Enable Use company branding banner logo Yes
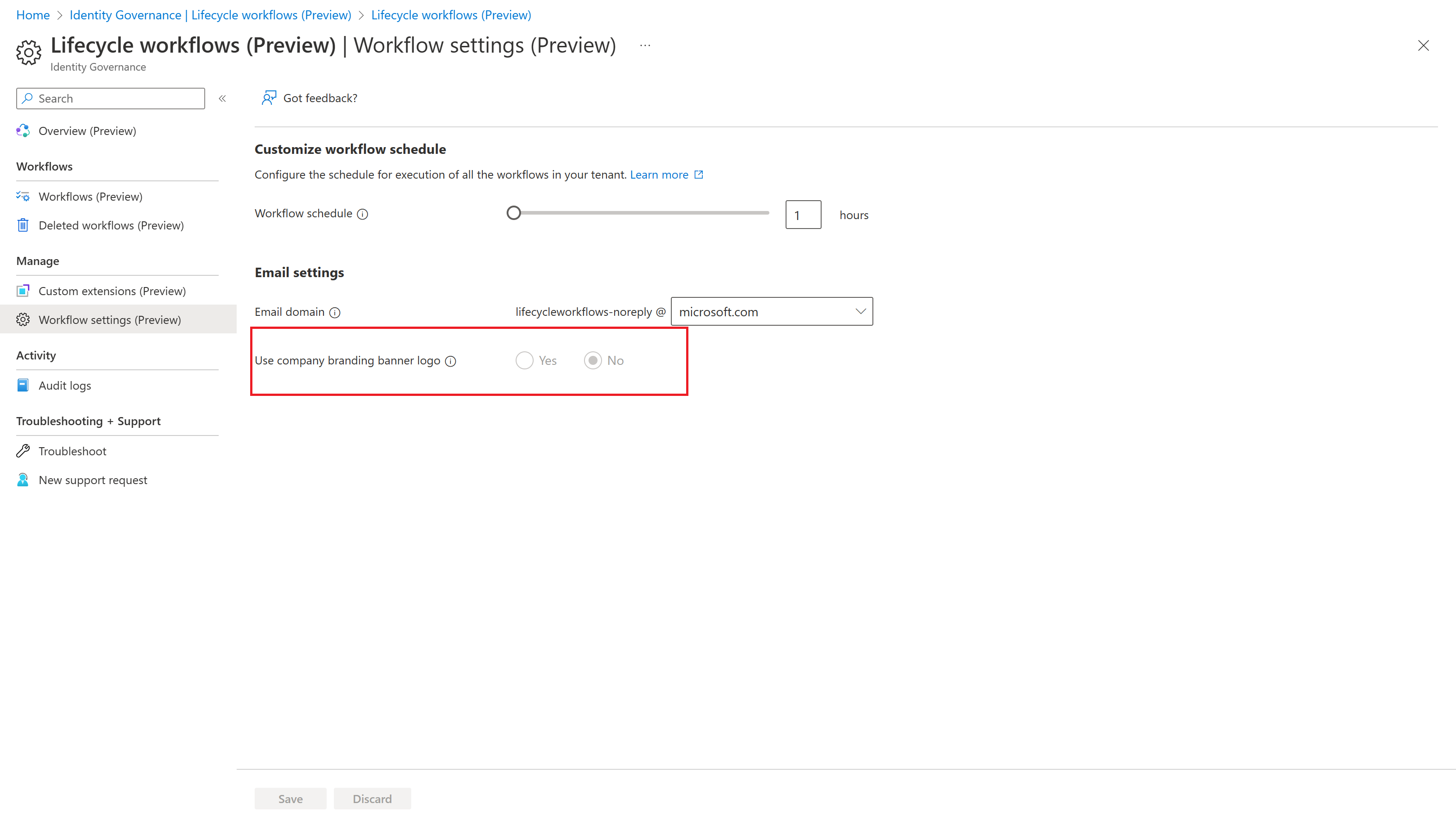 [x=524, y=360]
